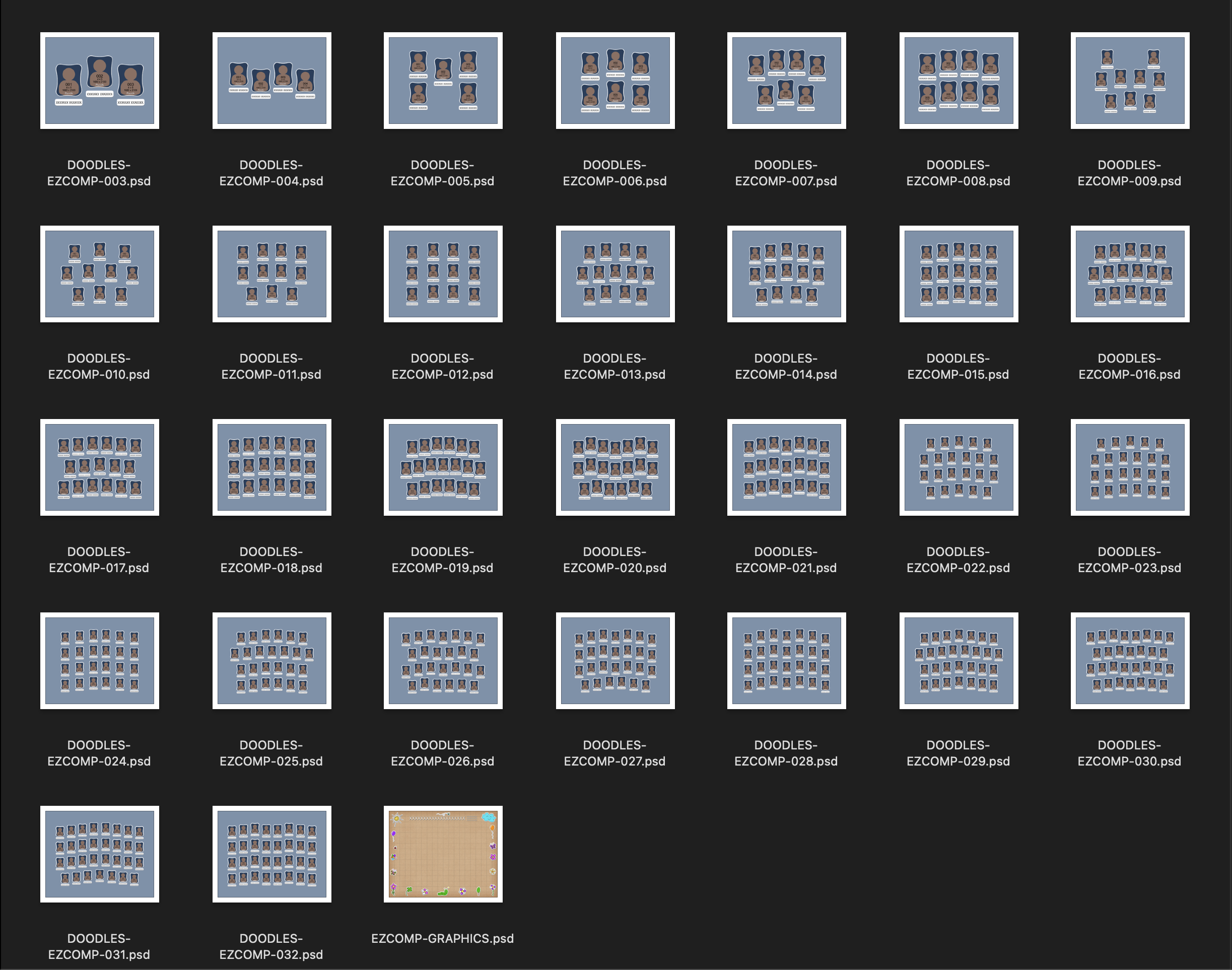Select DOODLES-EZCOMP-016.psd file icon
Screen dimensions: 1232x970
(x=1130, y=274)
